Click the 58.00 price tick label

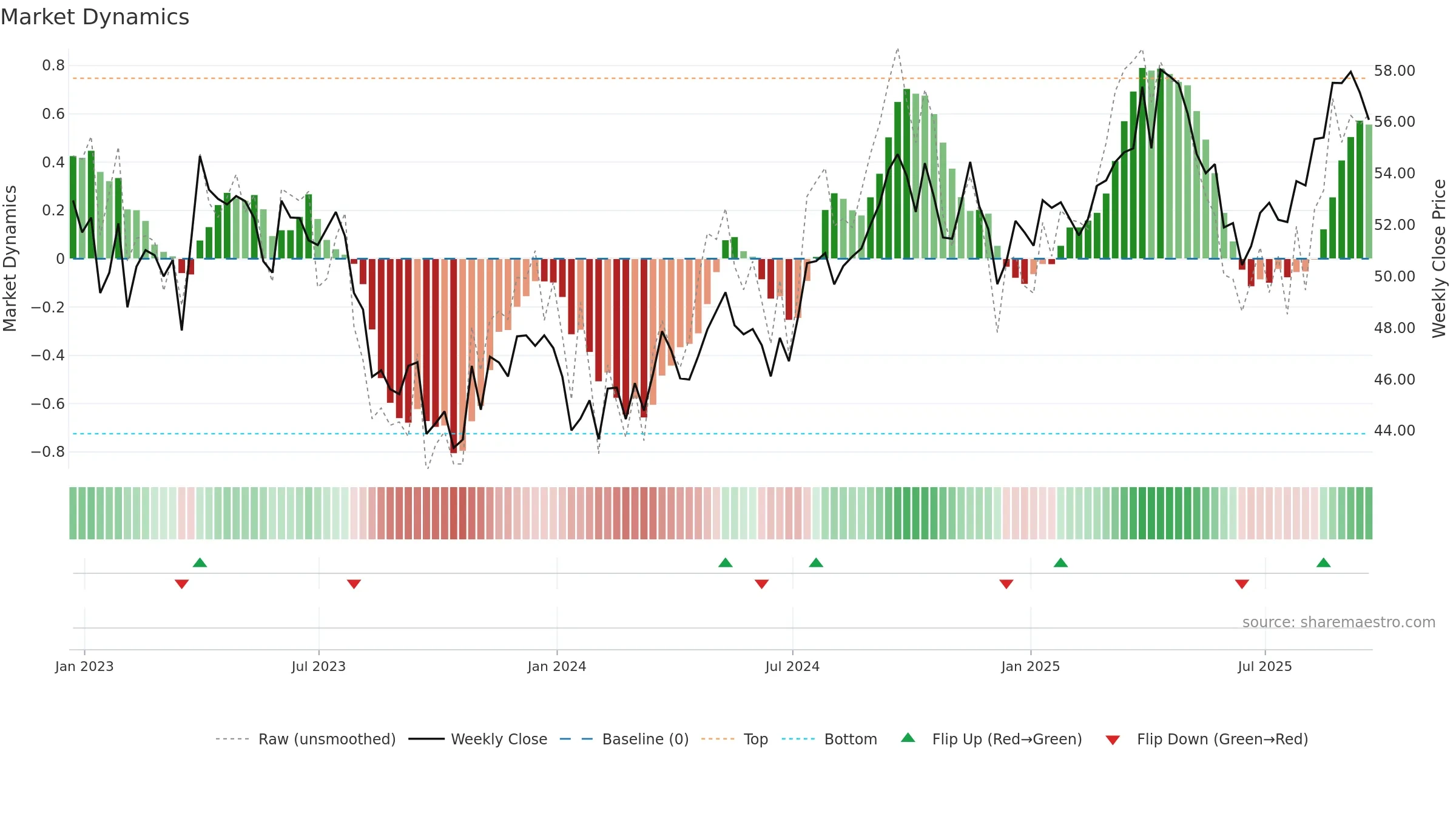pos(1395,71)
